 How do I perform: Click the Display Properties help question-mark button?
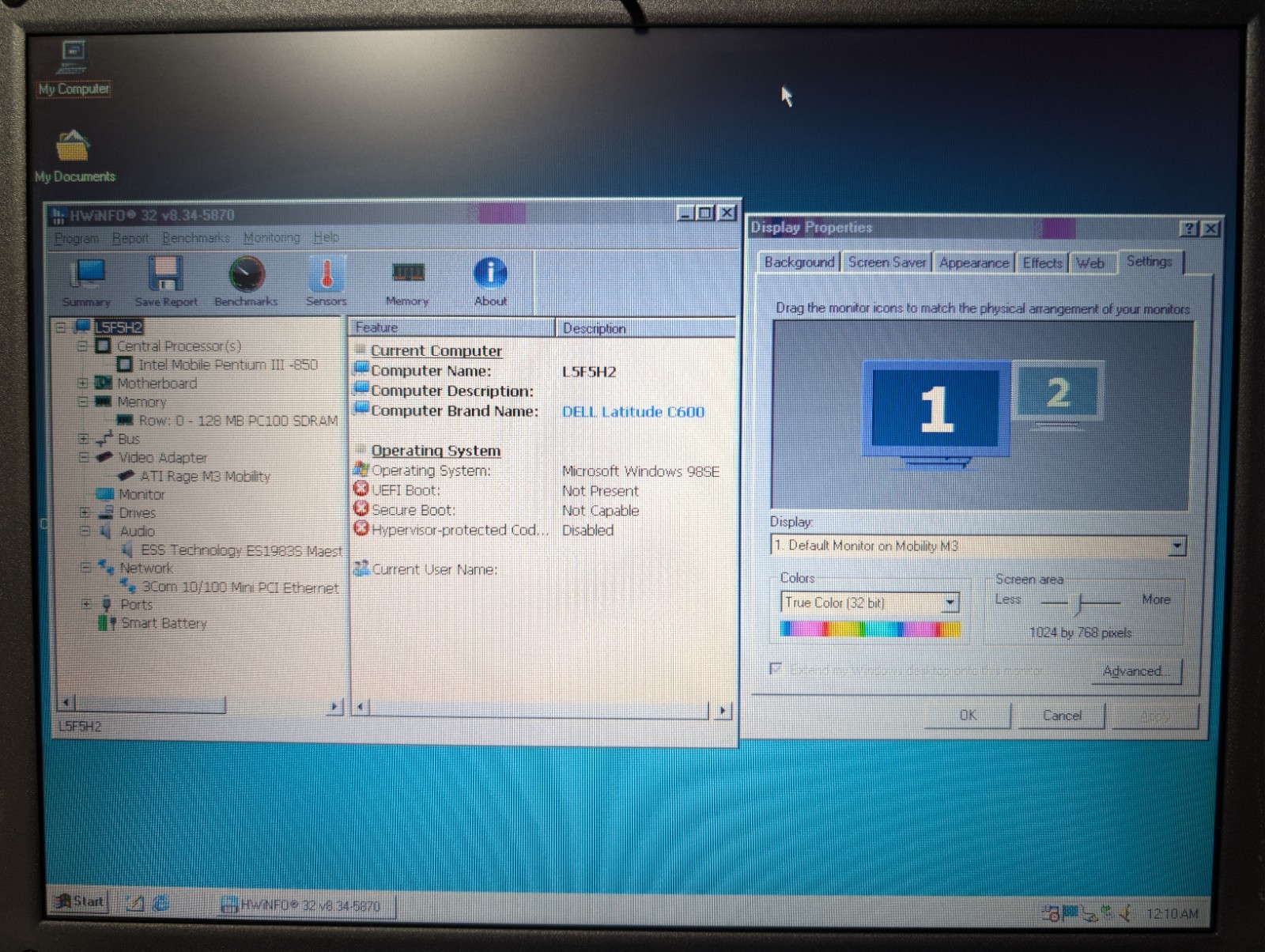1188,229
